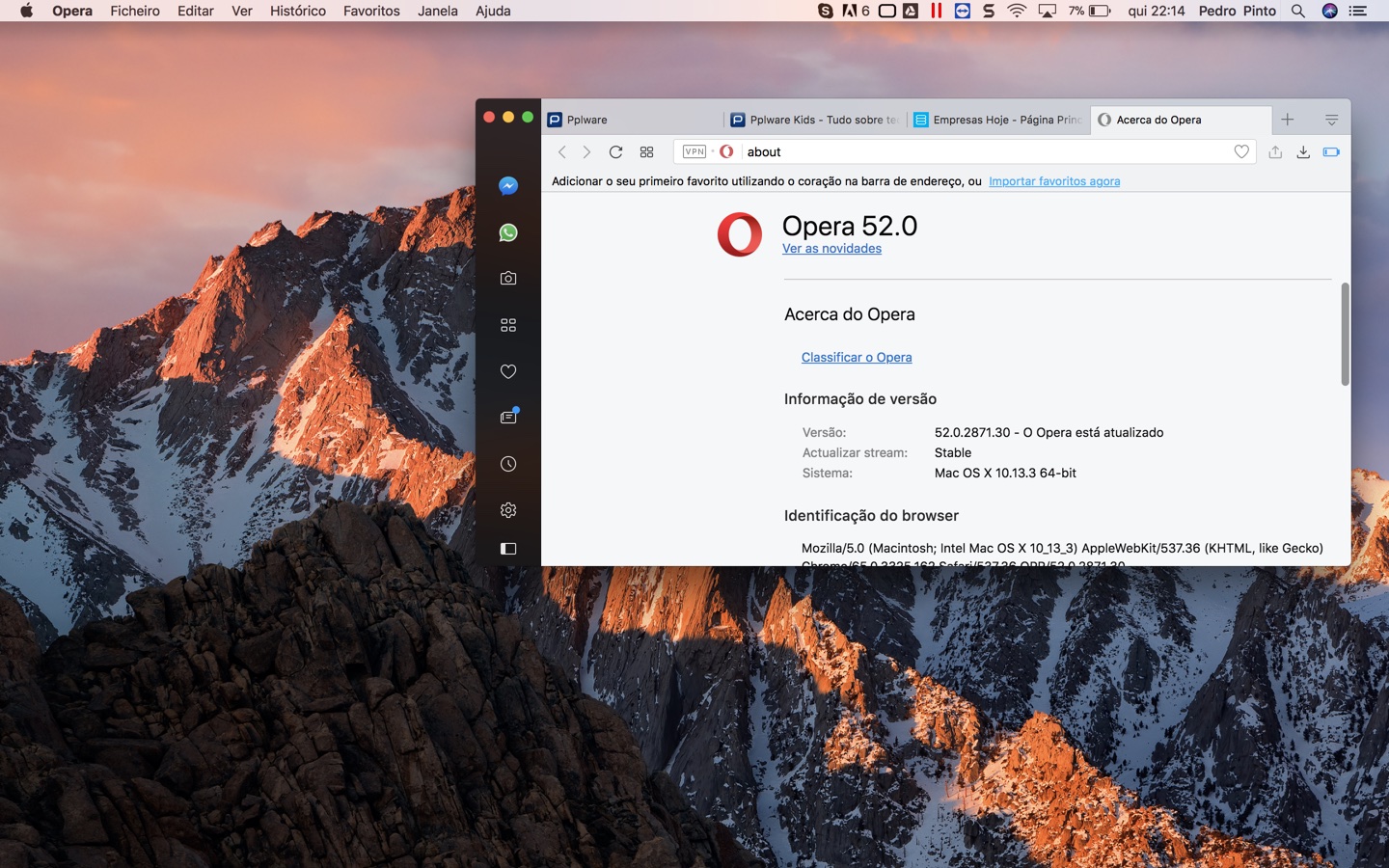Image resolution: width=1389 pixels, height=868 pixels.
Task: Open the Speed Dial sidebar icon
Action: 507,324
